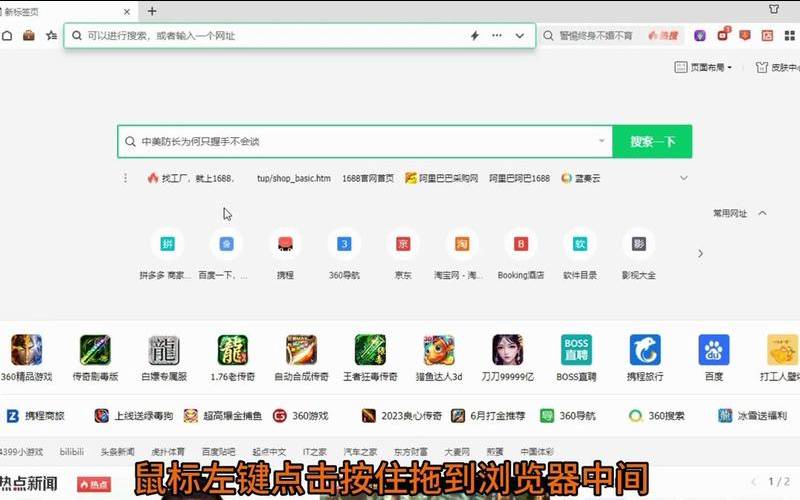This screenshot has height=500, width=800.
Task: Open the 刀刀99999亿 game icon
Action: click(508, 350)
